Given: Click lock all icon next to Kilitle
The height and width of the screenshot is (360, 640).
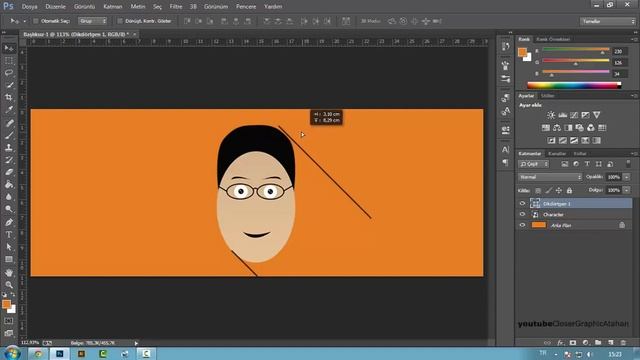Looking at the screenshot, I should click(569, 190).
